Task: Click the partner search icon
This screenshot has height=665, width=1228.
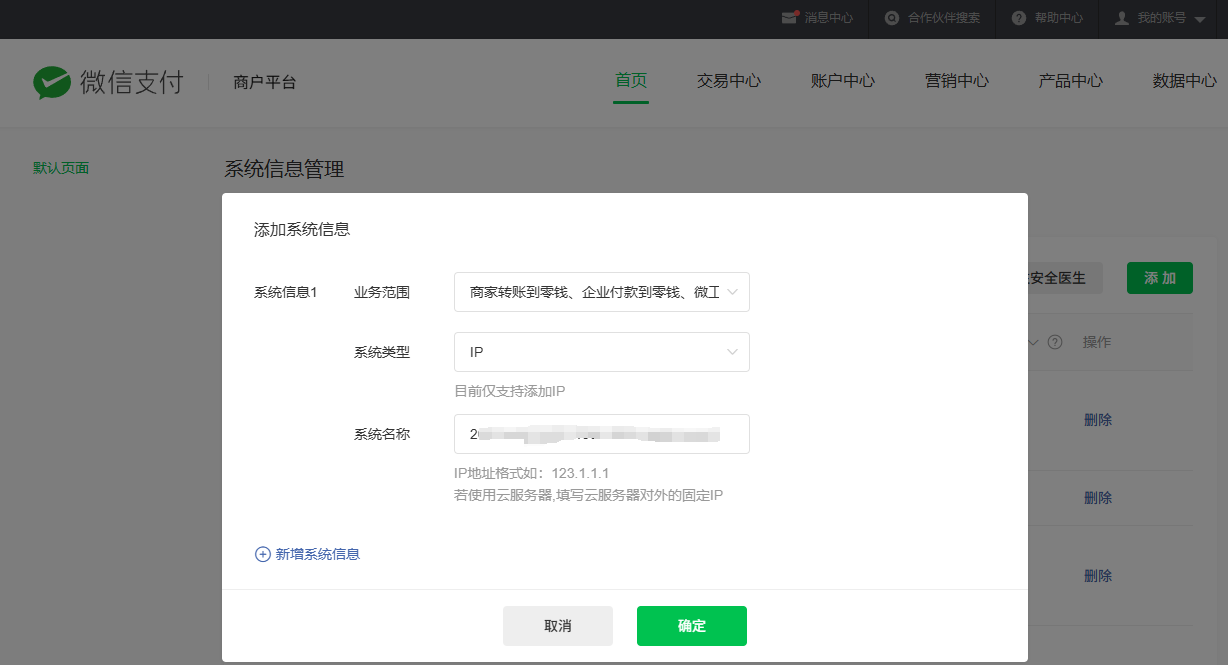Action: click(x=890, y=18)
